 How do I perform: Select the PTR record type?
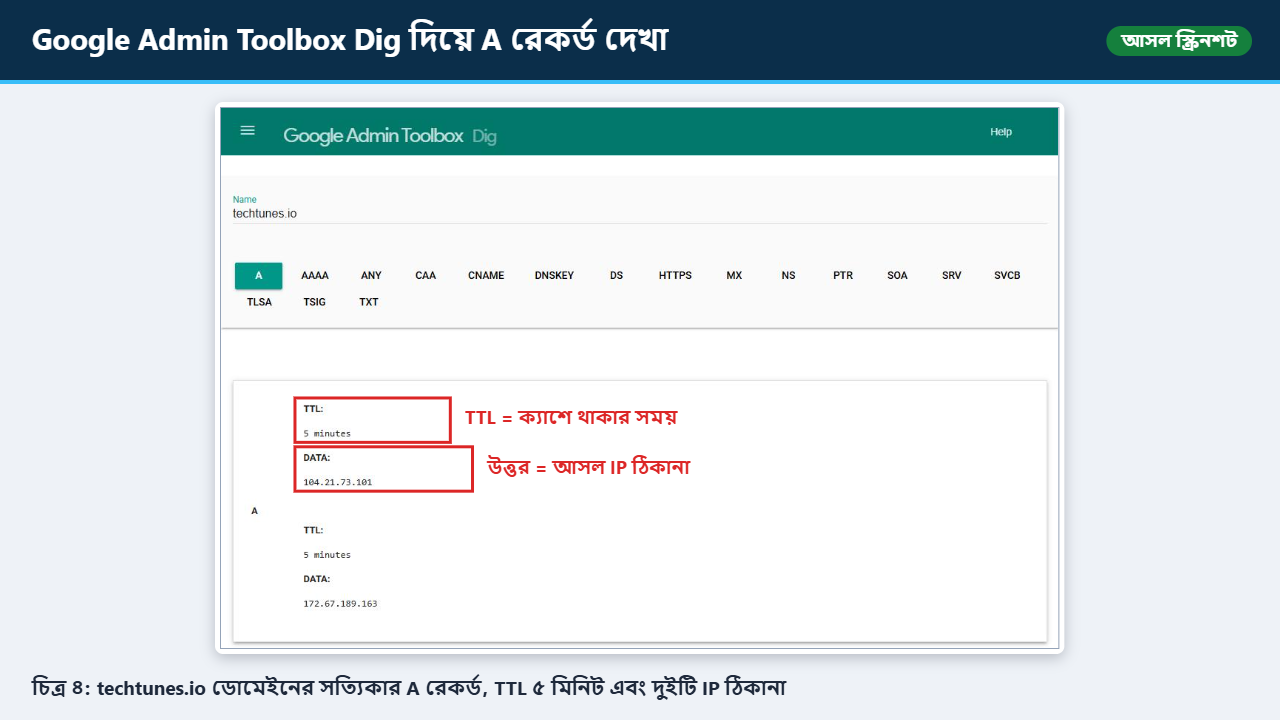843,276
